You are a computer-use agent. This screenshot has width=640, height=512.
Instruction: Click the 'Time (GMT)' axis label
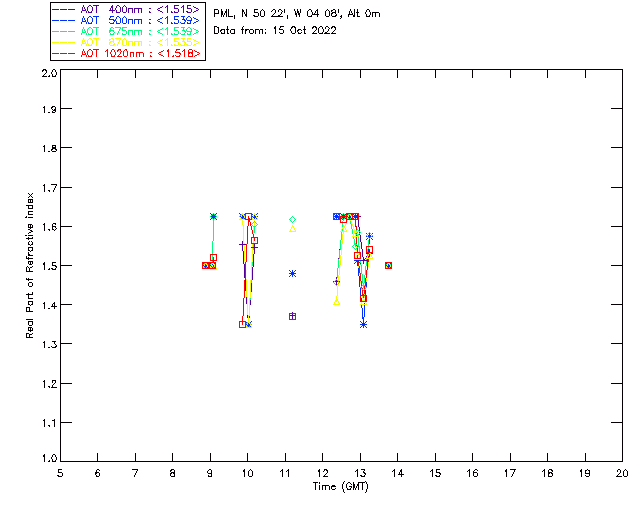coord(341,487)
